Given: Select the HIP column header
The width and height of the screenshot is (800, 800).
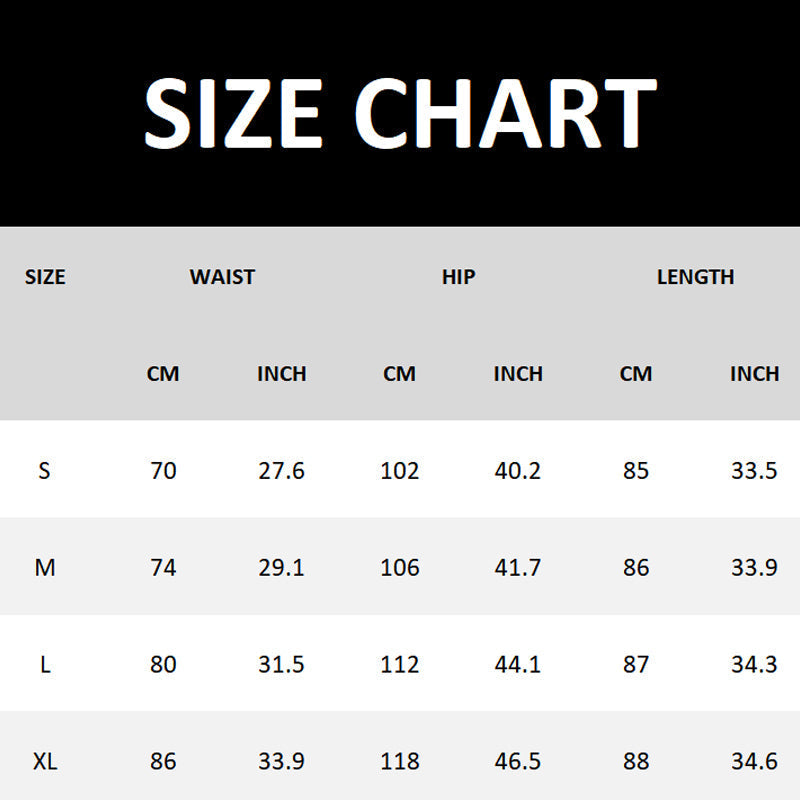Looking at the screenshot, I should click(x=458, y=277).
